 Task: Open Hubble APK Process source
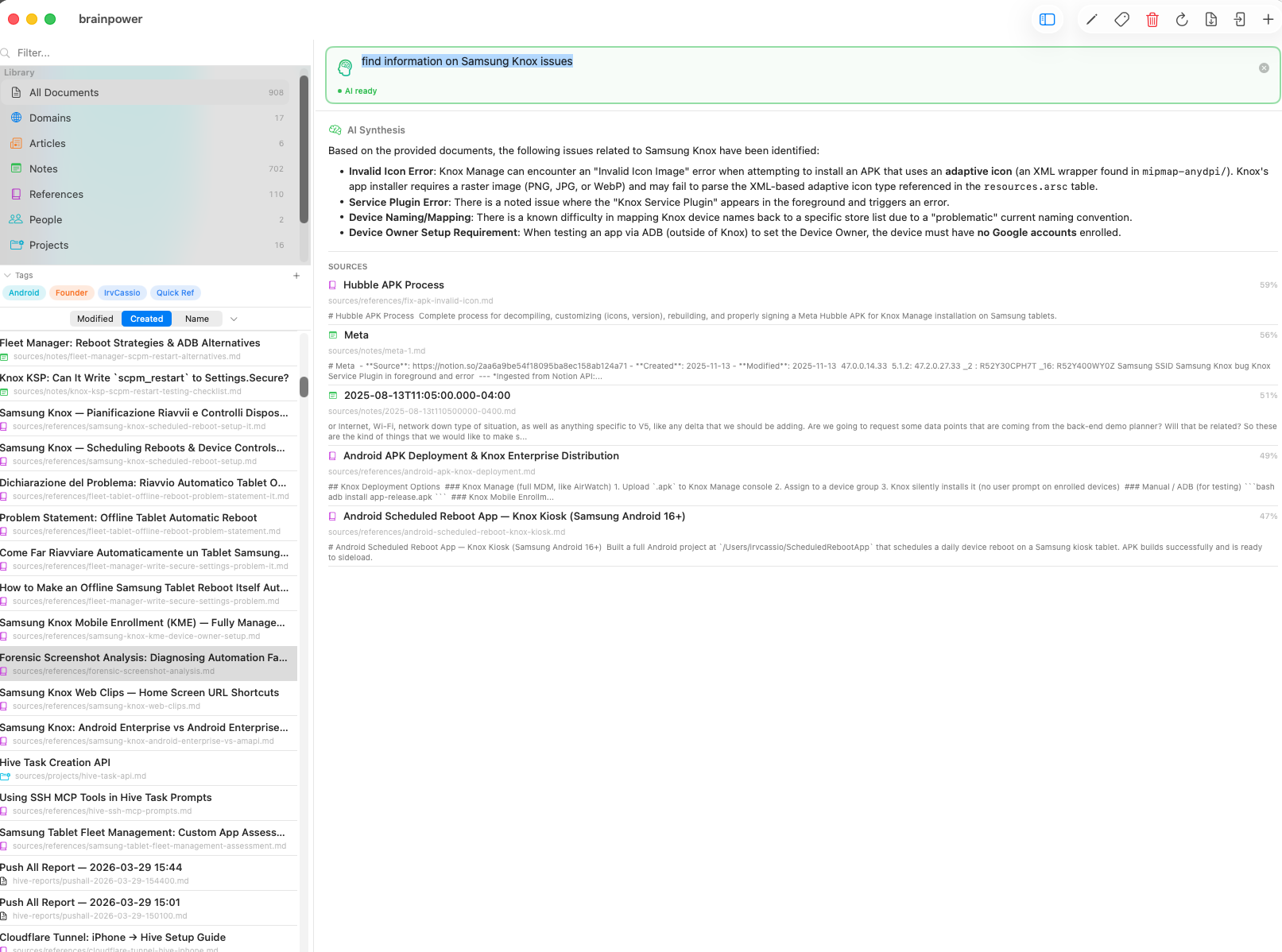[x=803, y=300]
